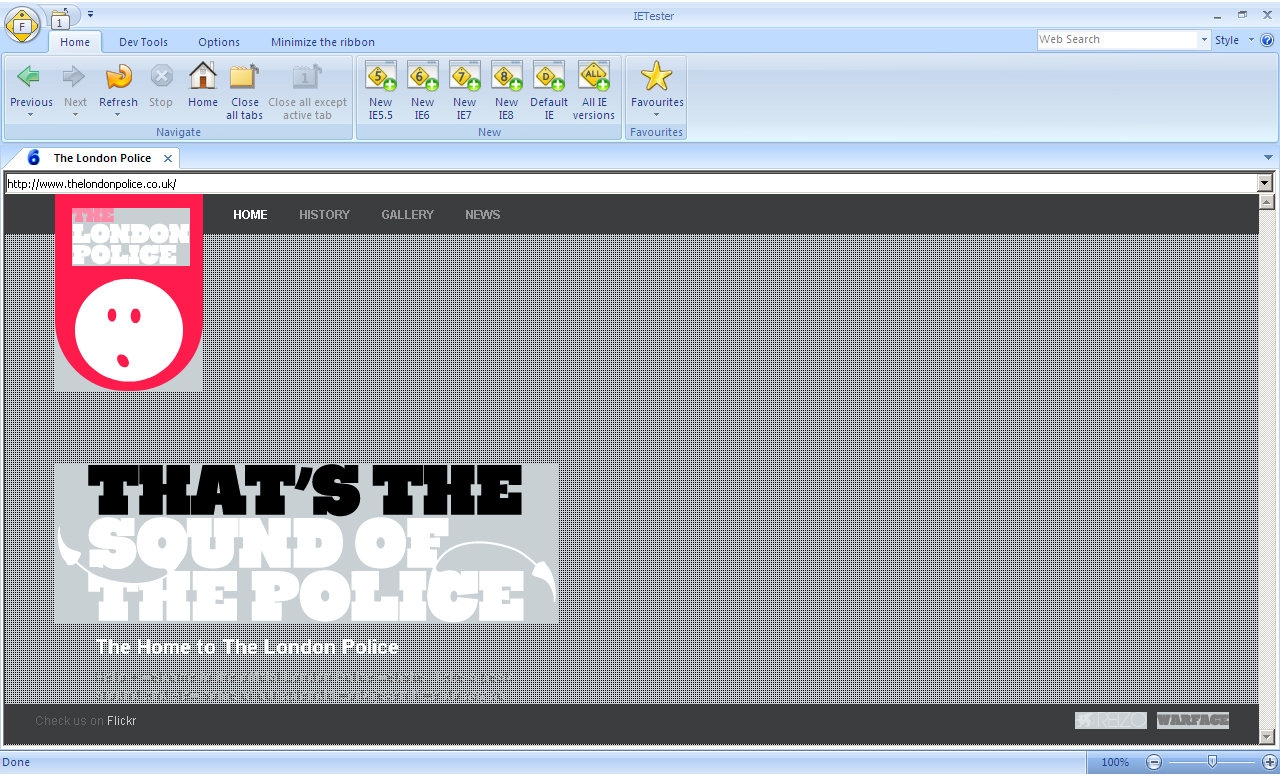Click the Previous navigation arrow icon
The image size is (1280, 776).
(x=30, y=76)
